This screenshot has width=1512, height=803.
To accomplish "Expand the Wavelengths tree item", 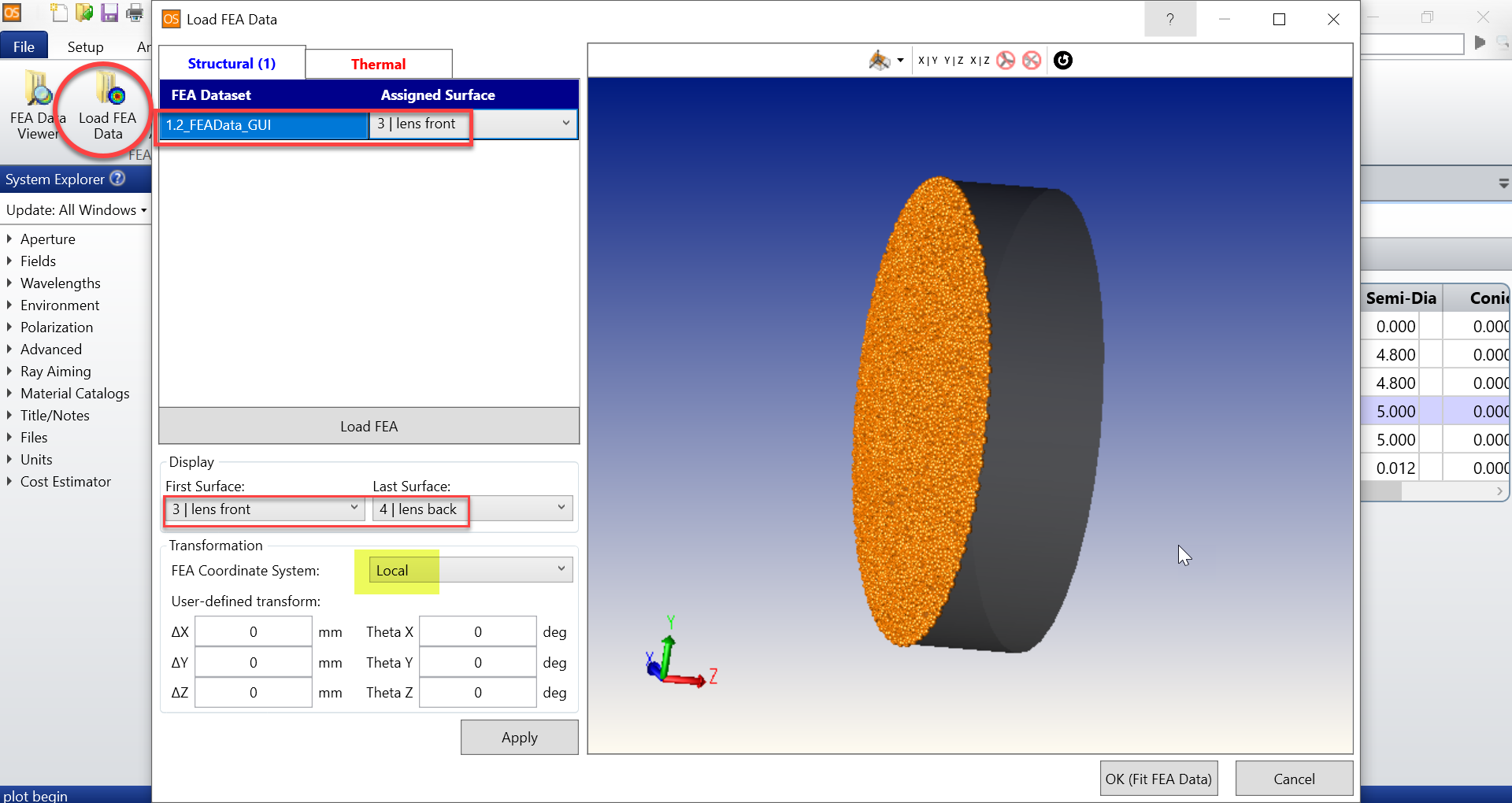I will point(9,283).
